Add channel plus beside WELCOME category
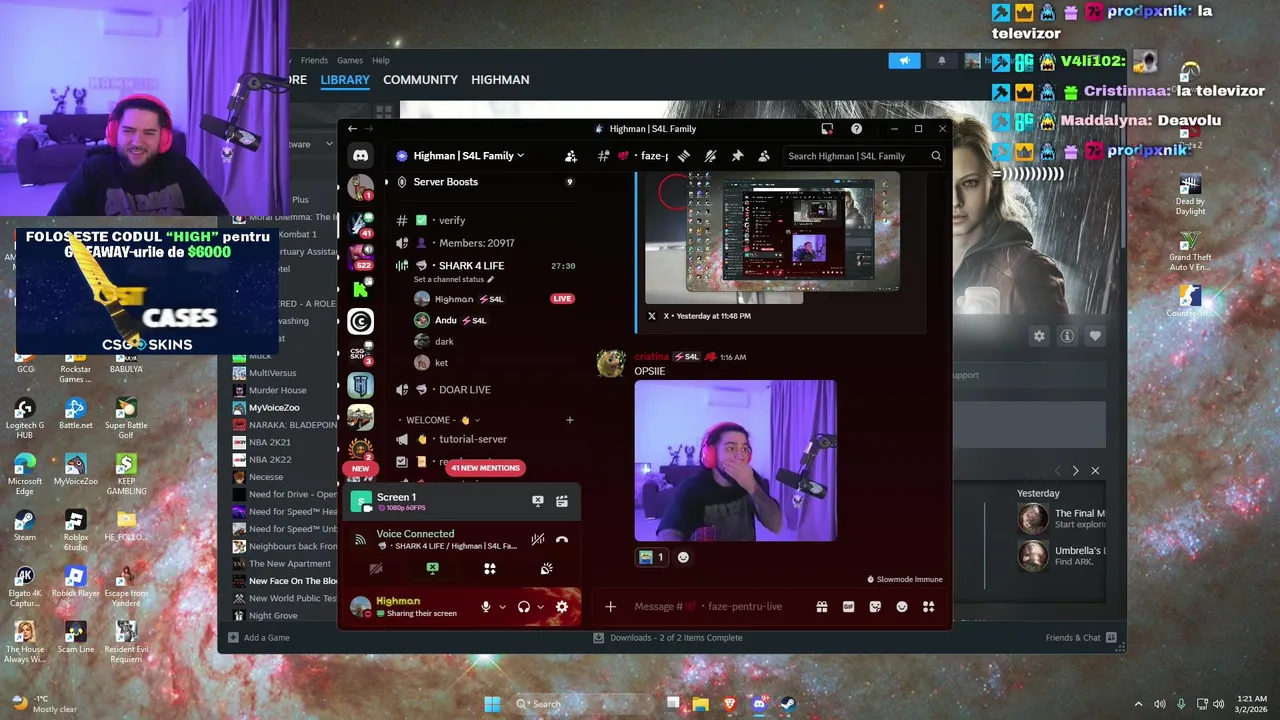 click(570, 420)
